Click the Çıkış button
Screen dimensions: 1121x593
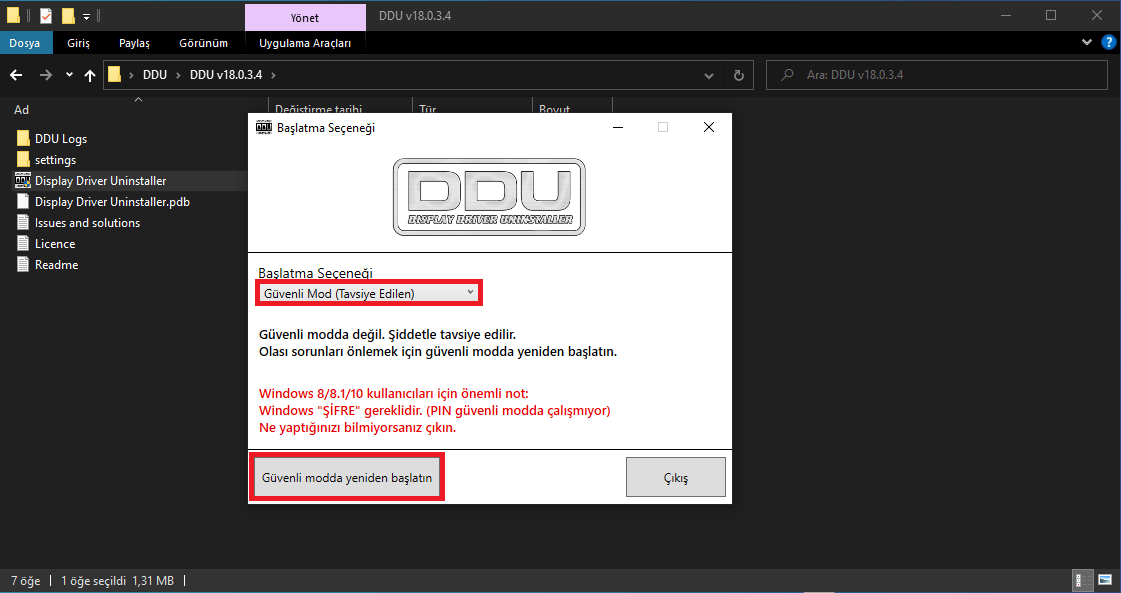pyautogui.click(x=676, y=477)
